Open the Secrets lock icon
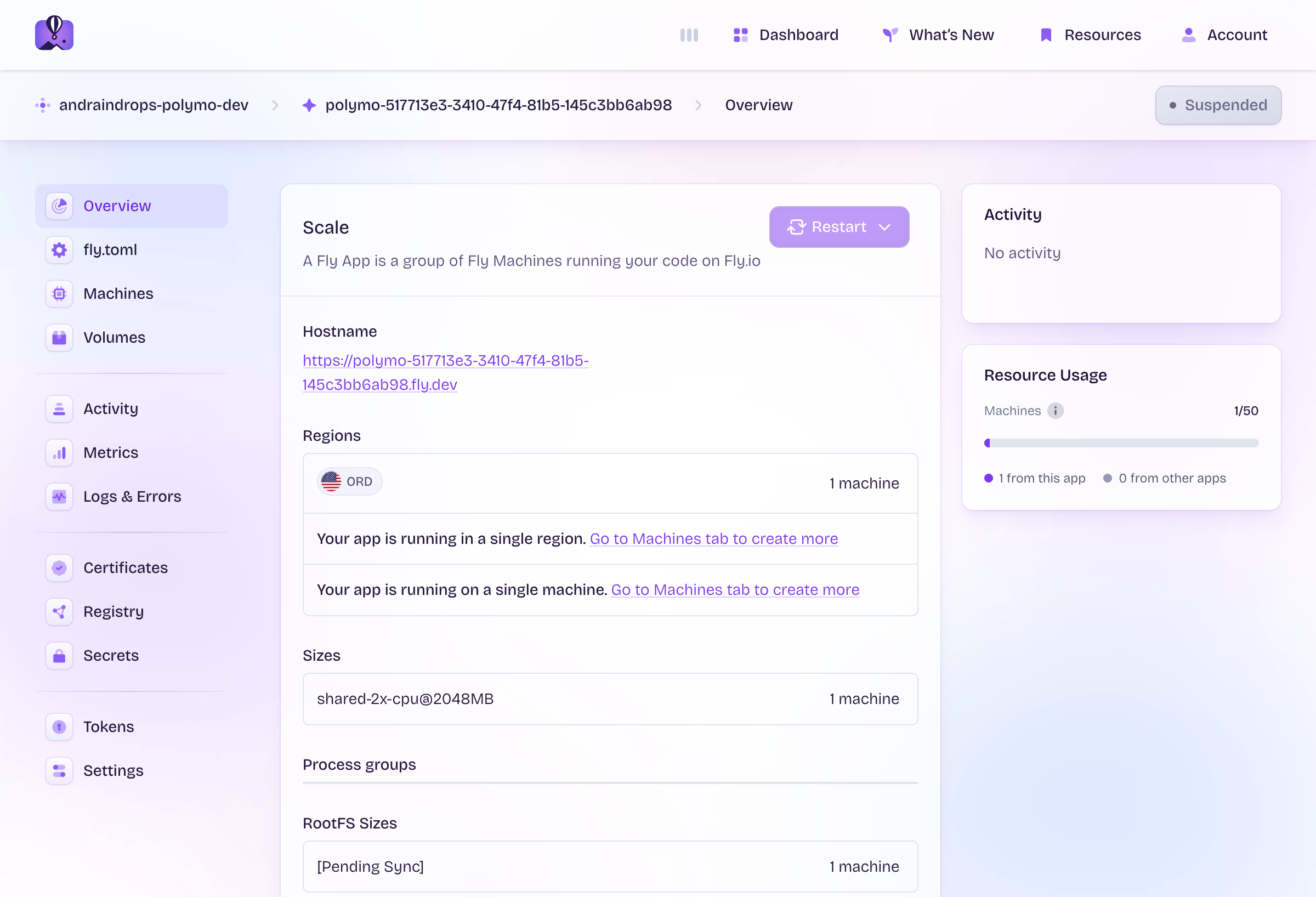This screenshot has height=897, width=1316. (x=59, y=655)
